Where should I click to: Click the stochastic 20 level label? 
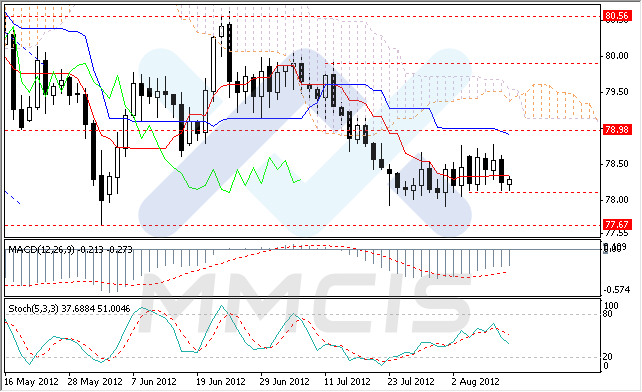tap(608, 357)
